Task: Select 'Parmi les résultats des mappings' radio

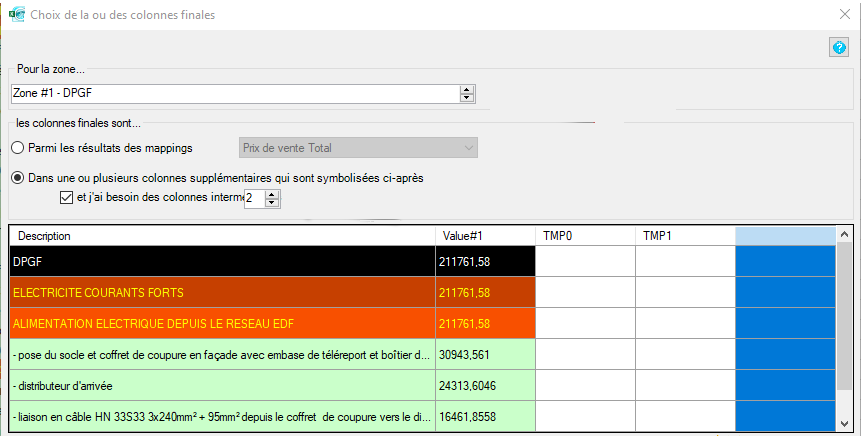Action: [18, 148]
